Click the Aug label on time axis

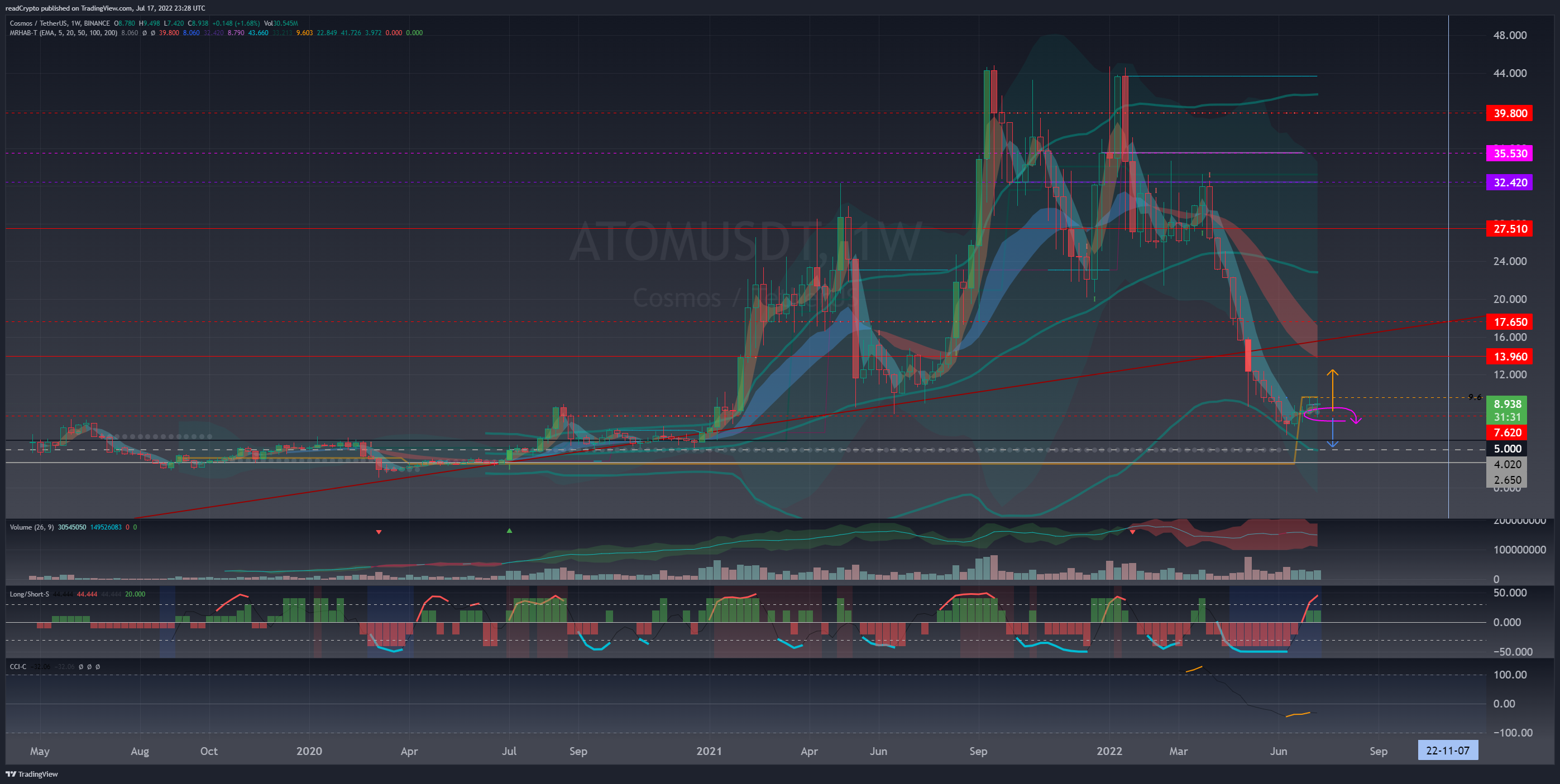(140, 751)
